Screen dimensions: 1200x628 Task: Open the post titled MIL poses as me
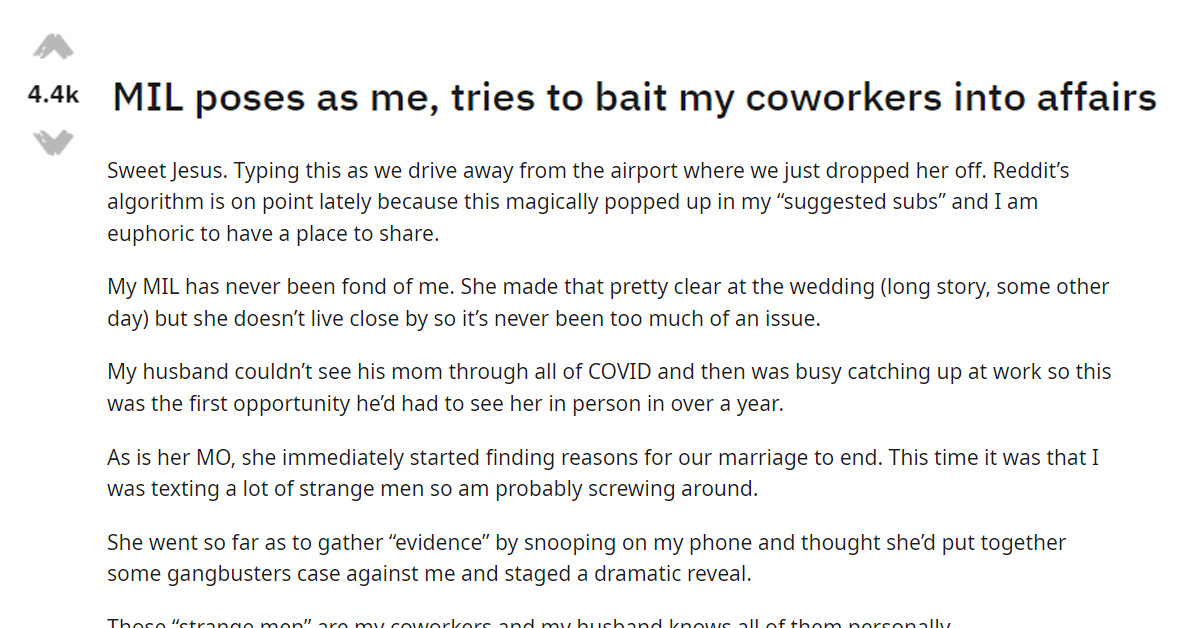point(631,97)
